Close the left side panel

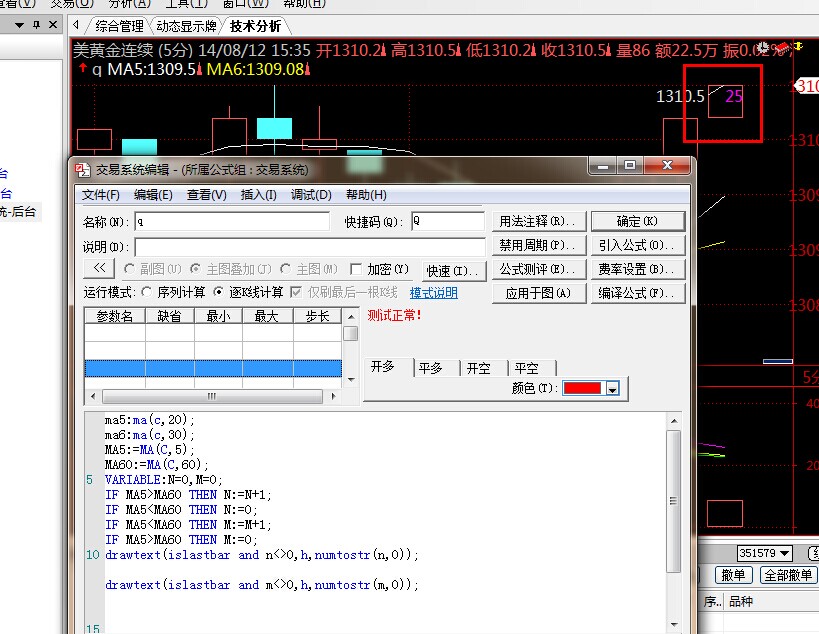(x=53, y=25)
